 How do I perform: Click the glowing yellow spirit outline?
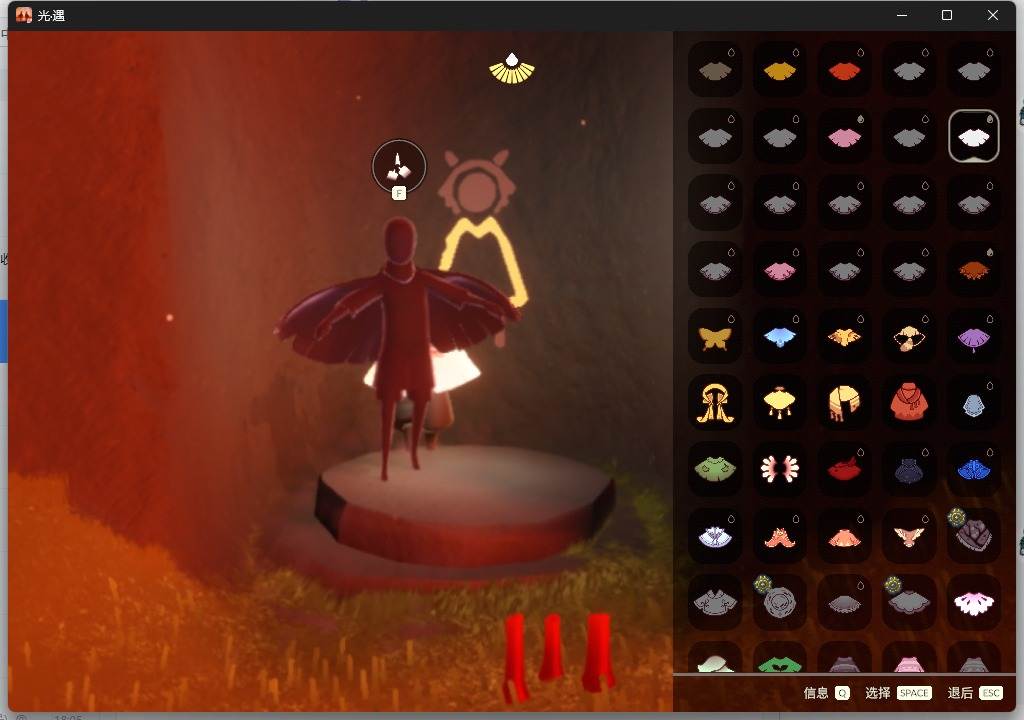pos(483,261)
